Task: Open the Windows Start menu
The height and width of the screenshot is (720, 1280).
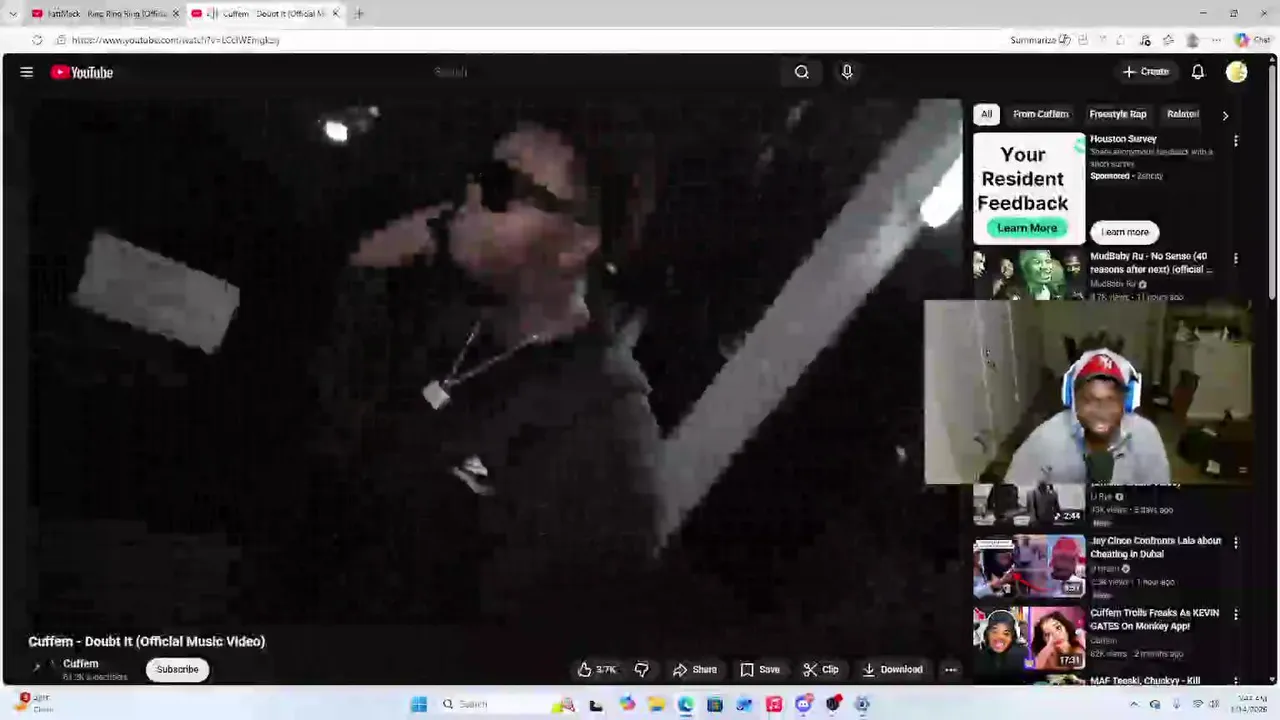Action: pos(419,704)
